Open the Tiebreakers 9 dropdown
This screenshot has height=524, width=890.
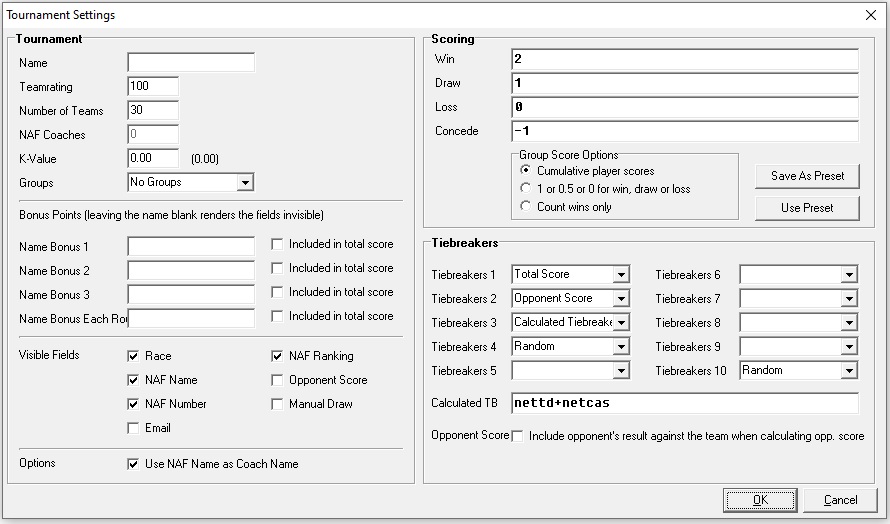point(799,346)
